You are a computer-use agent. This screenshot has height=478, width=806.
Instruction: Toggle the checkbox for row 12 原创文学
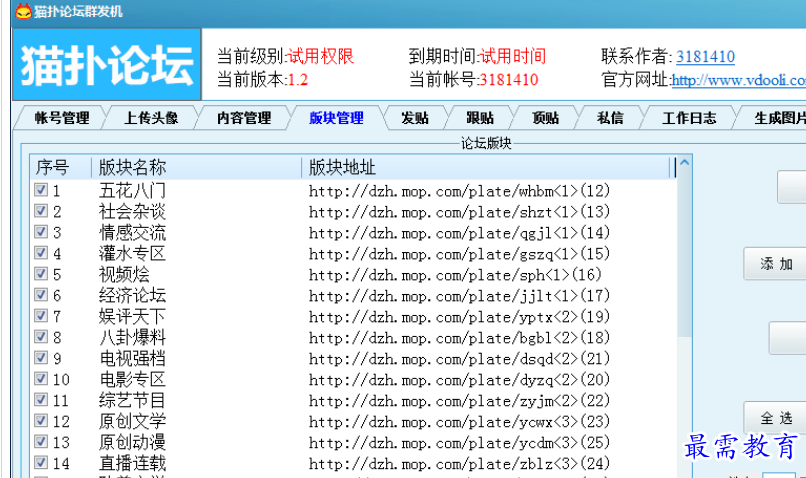(x=41, y=420)
